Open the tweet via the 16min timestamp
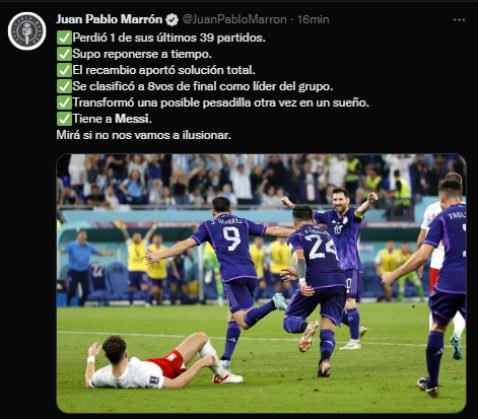This screenshot has height=419, width=478. click(x=313, y=19)
